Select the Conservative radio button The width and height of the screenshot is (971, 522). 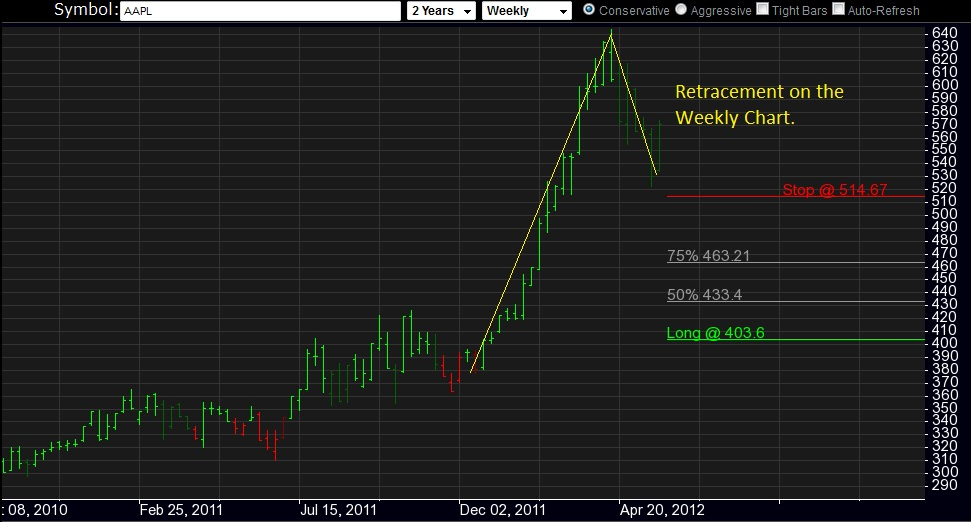(589, 9)
